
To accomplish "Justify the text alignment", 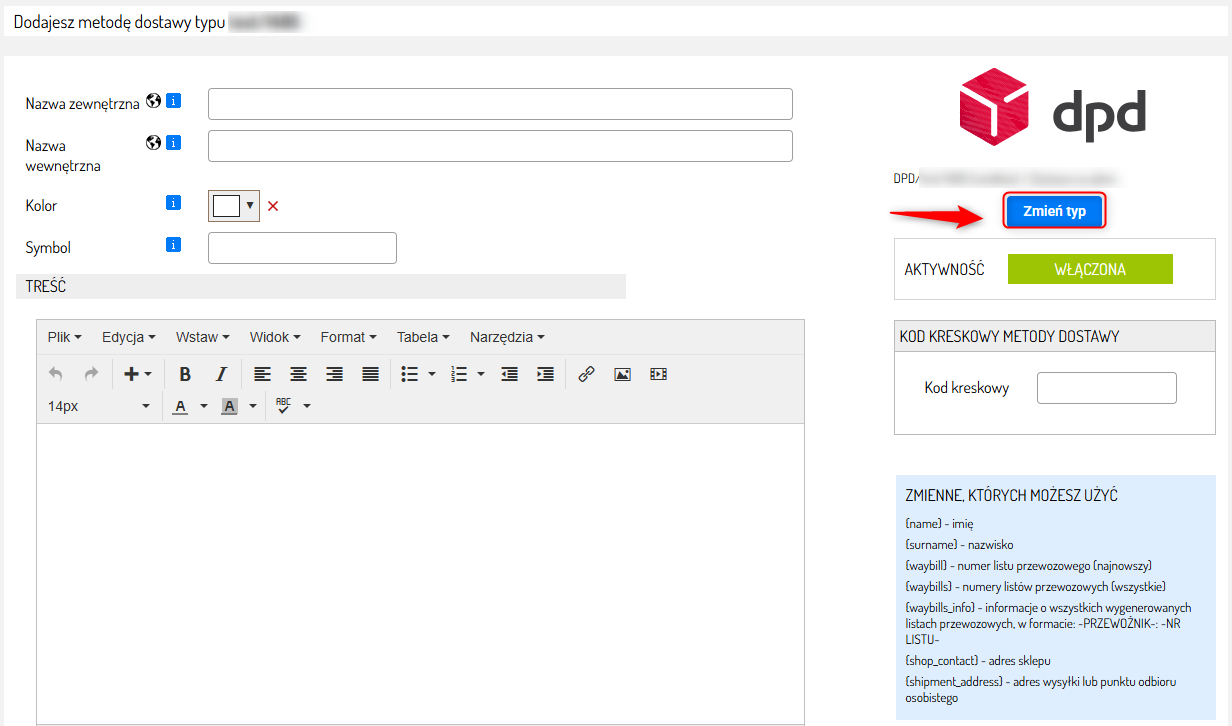I will [x=370, y=374].
